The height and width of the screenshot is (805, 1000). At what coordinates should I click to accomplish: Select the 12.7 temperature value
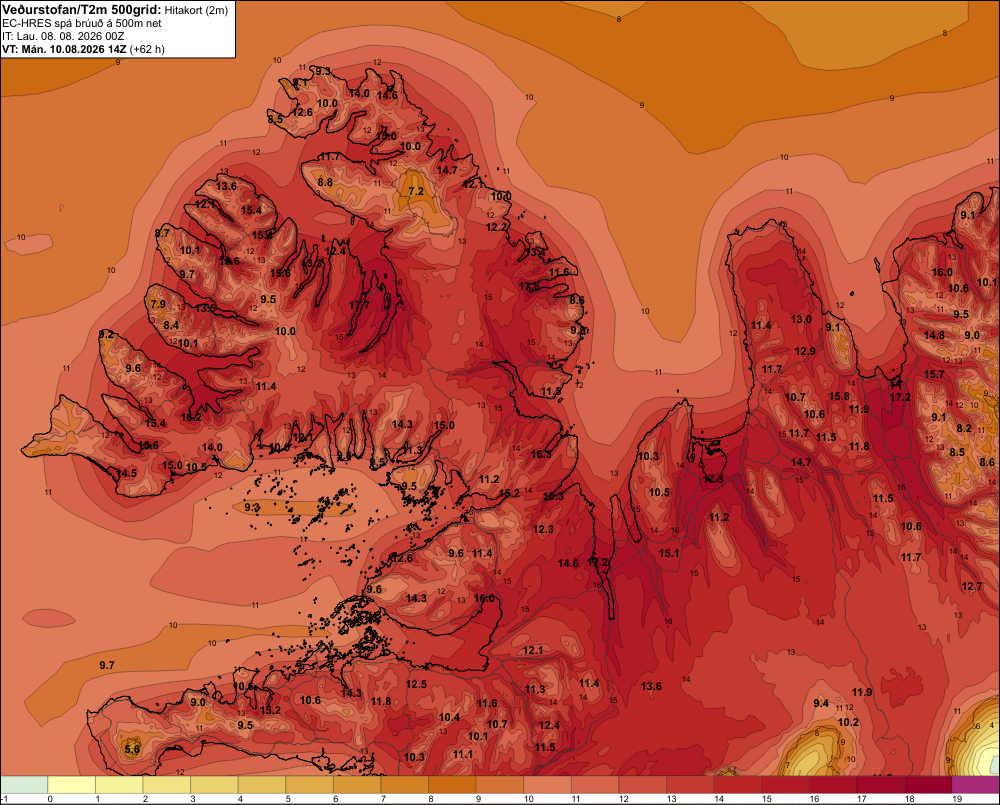(x=972, y=586)
